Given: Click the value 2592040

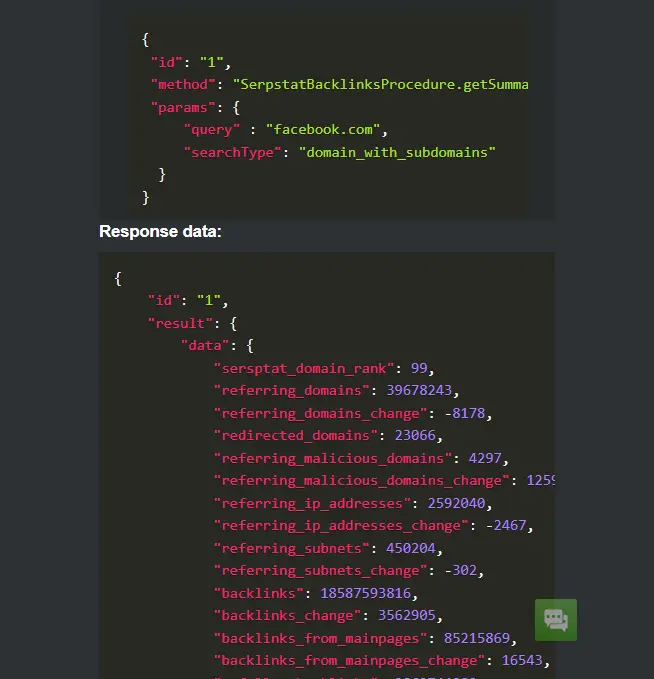Looking at the screenshot, I should click(456, 503).
